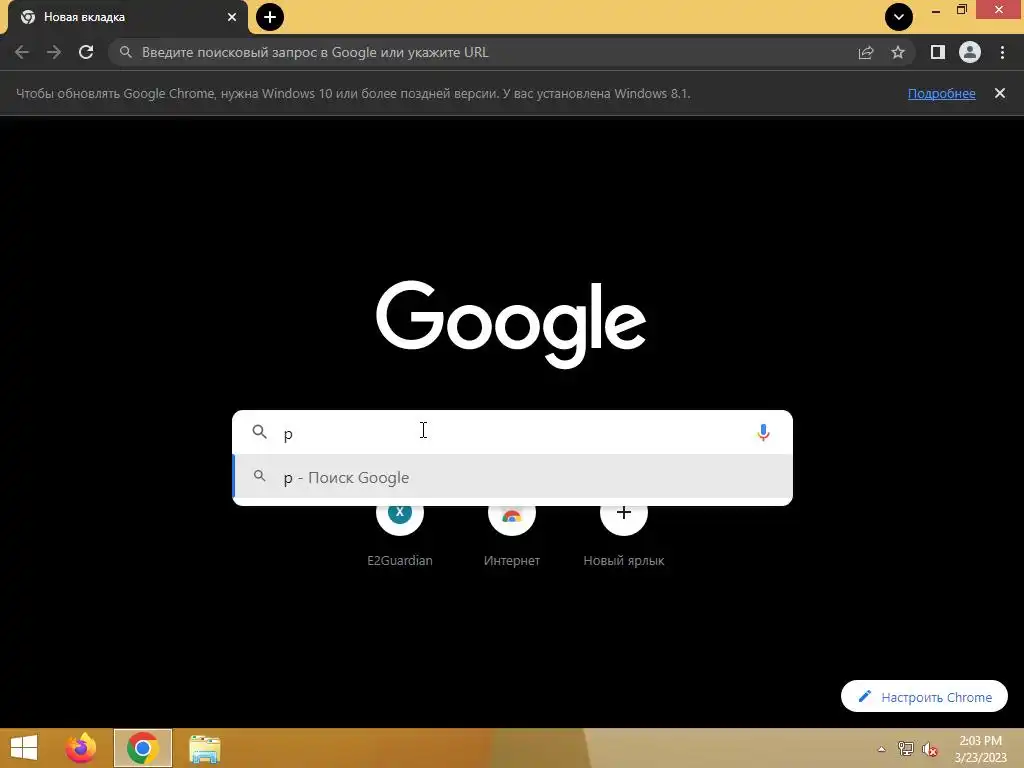The image size is (1024, 768).
Task: Click the browser forward arrow
Action: [x=54, y=52]
